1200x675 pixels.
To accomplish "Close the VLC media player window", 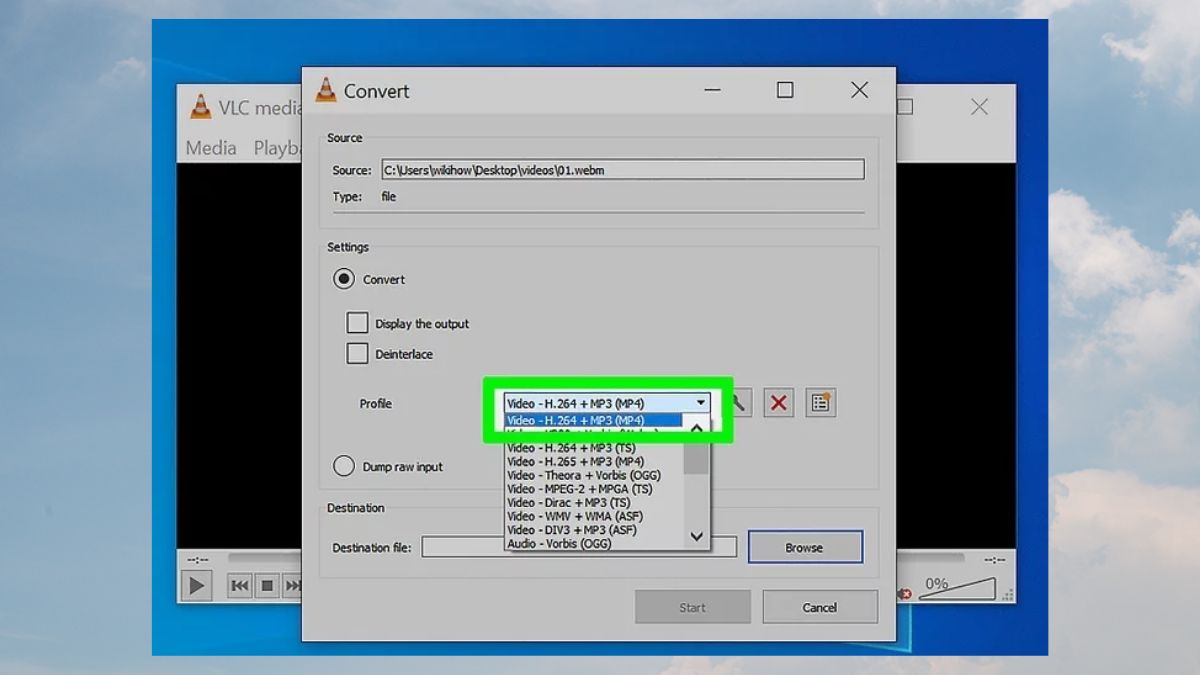I will coord(979,107).
